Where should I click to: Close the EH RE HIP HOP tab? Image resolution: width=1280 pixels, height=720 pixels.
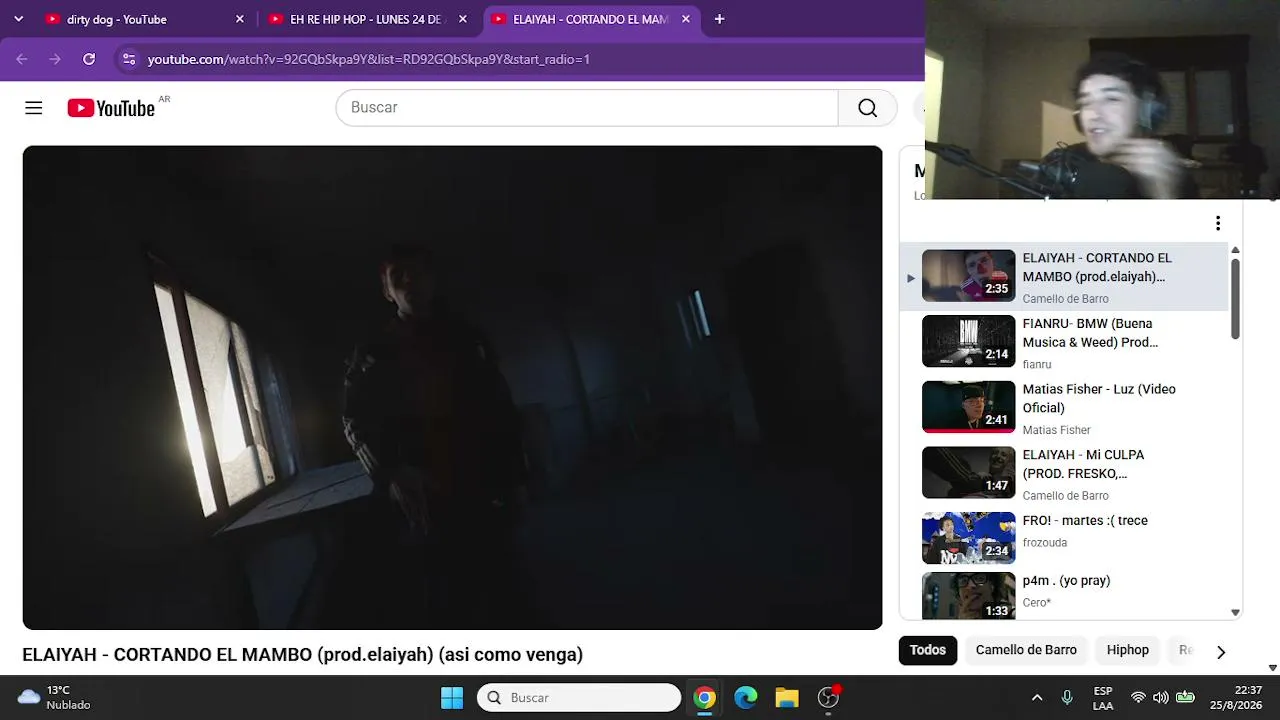(x=463, y=19)
